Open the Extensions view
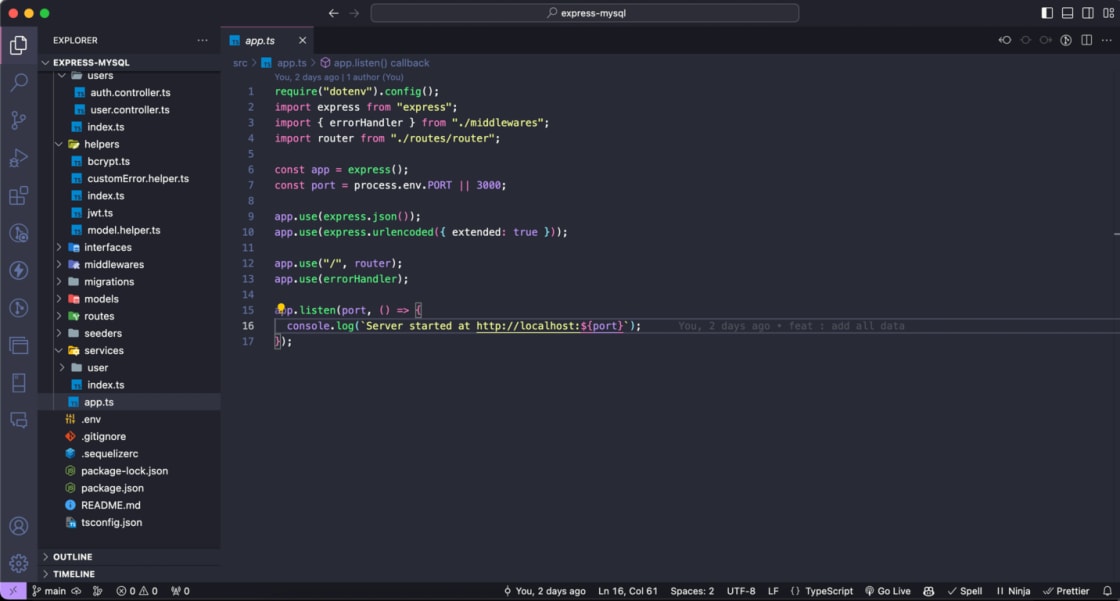Screen dimensions: 1120x601 pyautogui.click(x=19, y=195)
